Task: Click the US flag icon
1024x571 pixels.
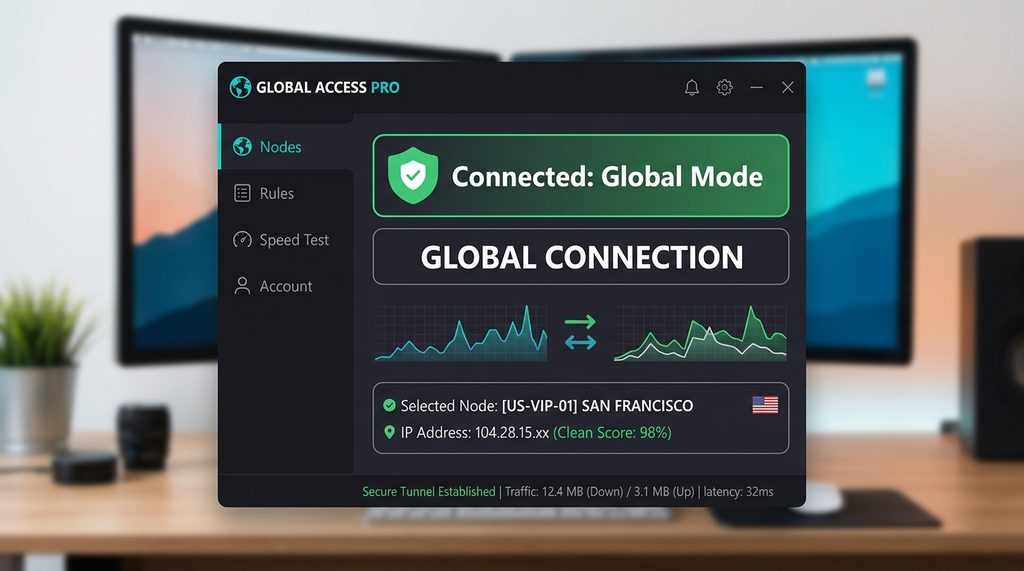Action: tap(765, 405)
